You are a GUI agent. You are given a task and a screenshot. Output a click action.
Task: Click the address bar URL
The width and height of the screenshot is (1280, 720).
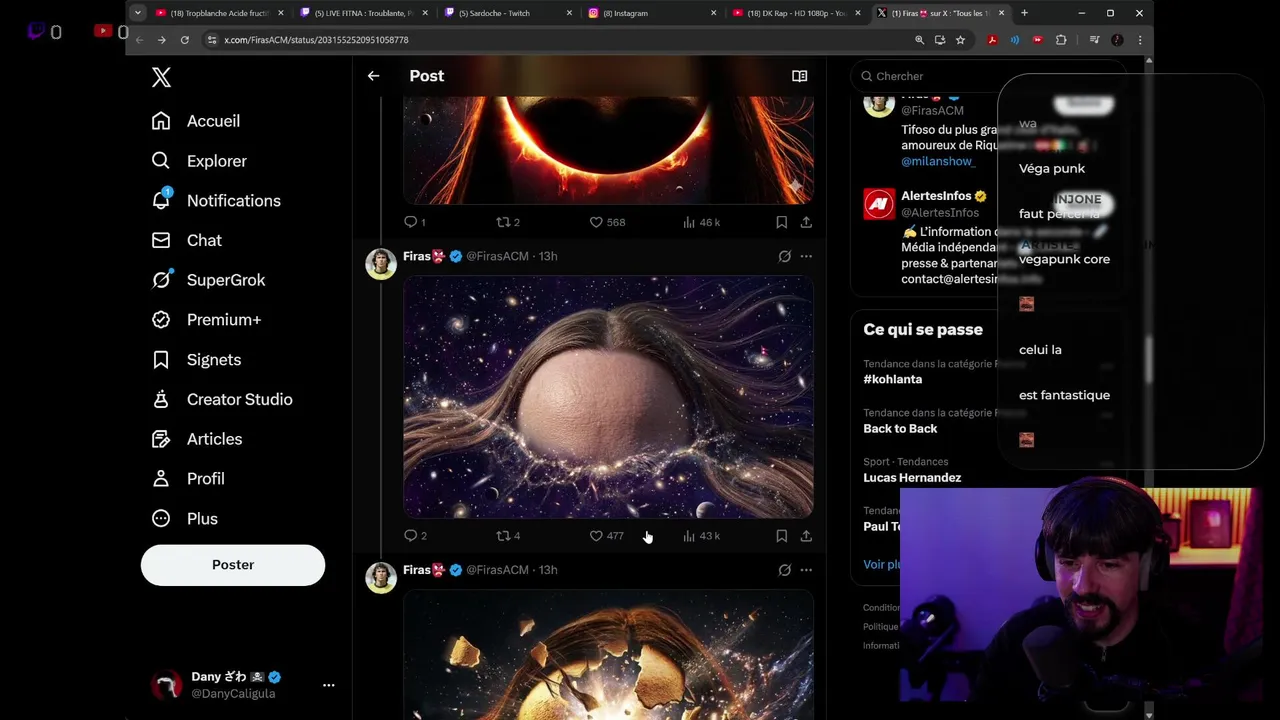tap(316, 40)
